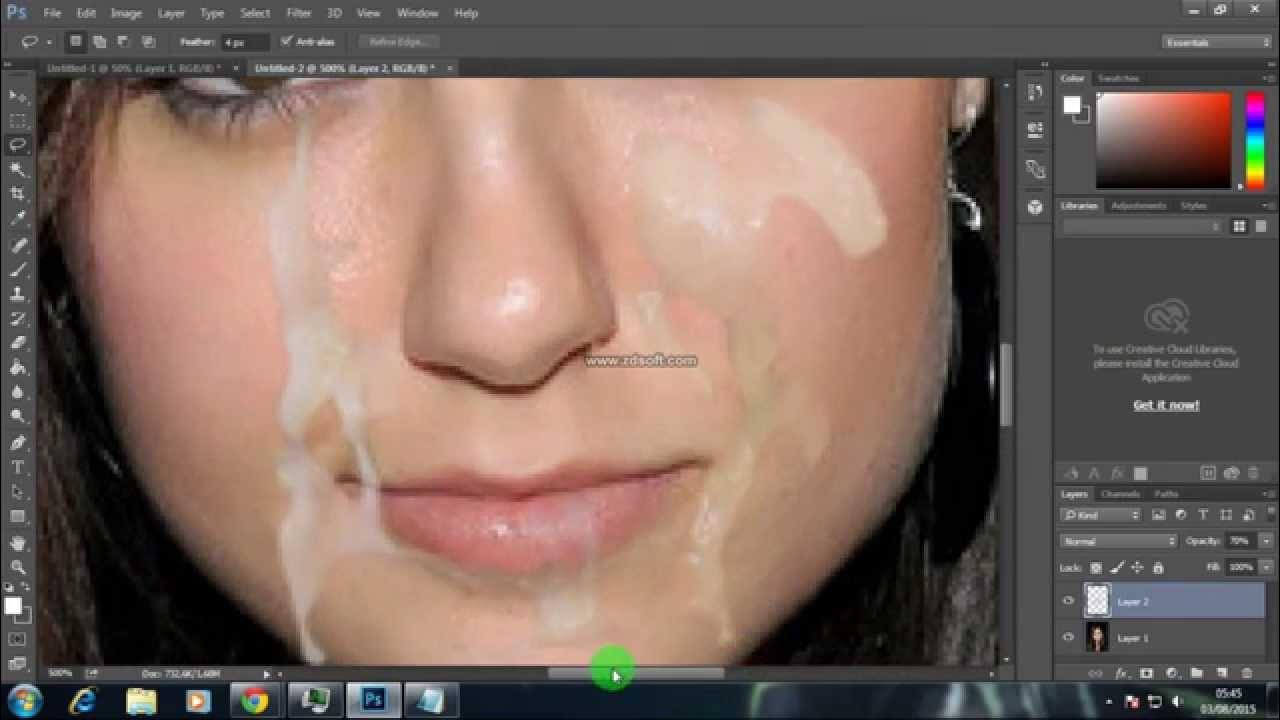Select the Quick Selection tool
The height and width of the screenshot is (720, 1280).
click(x=18, y=170)
